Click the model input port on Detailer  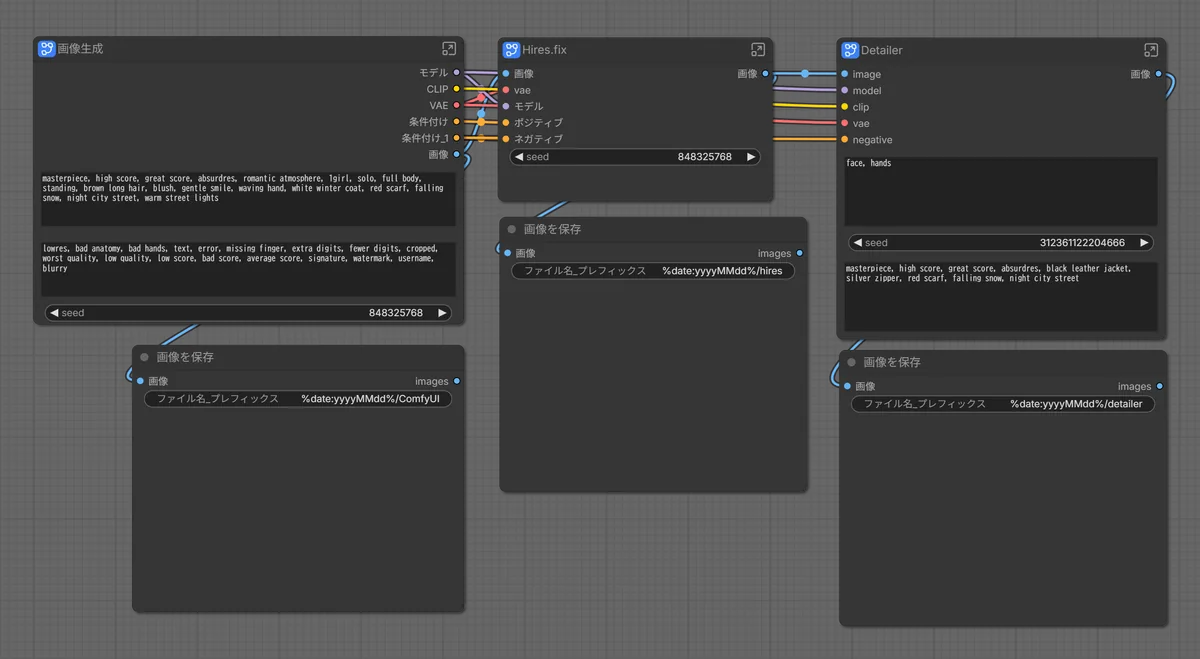[845, 91]
